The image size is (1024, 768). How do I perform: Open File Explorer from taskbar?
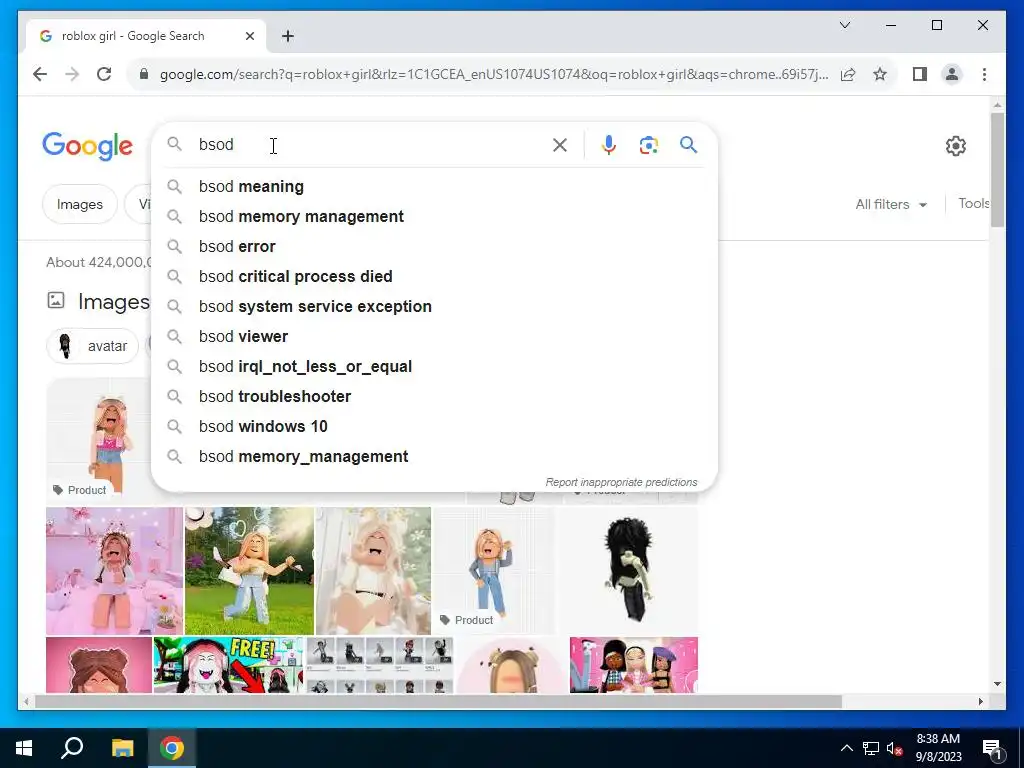pyautogui.click(x=122, y=748)
